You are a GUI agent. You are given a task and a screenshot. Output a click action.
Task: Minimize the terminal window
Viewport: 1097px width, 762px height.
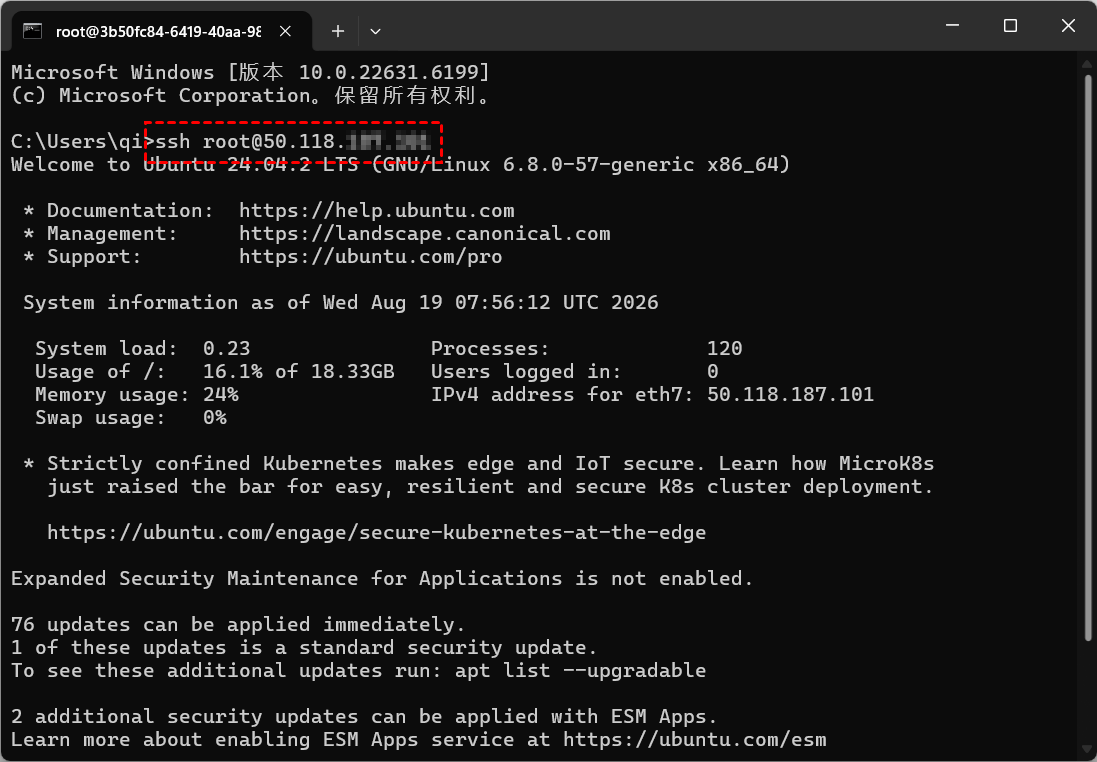click(951, 25)
